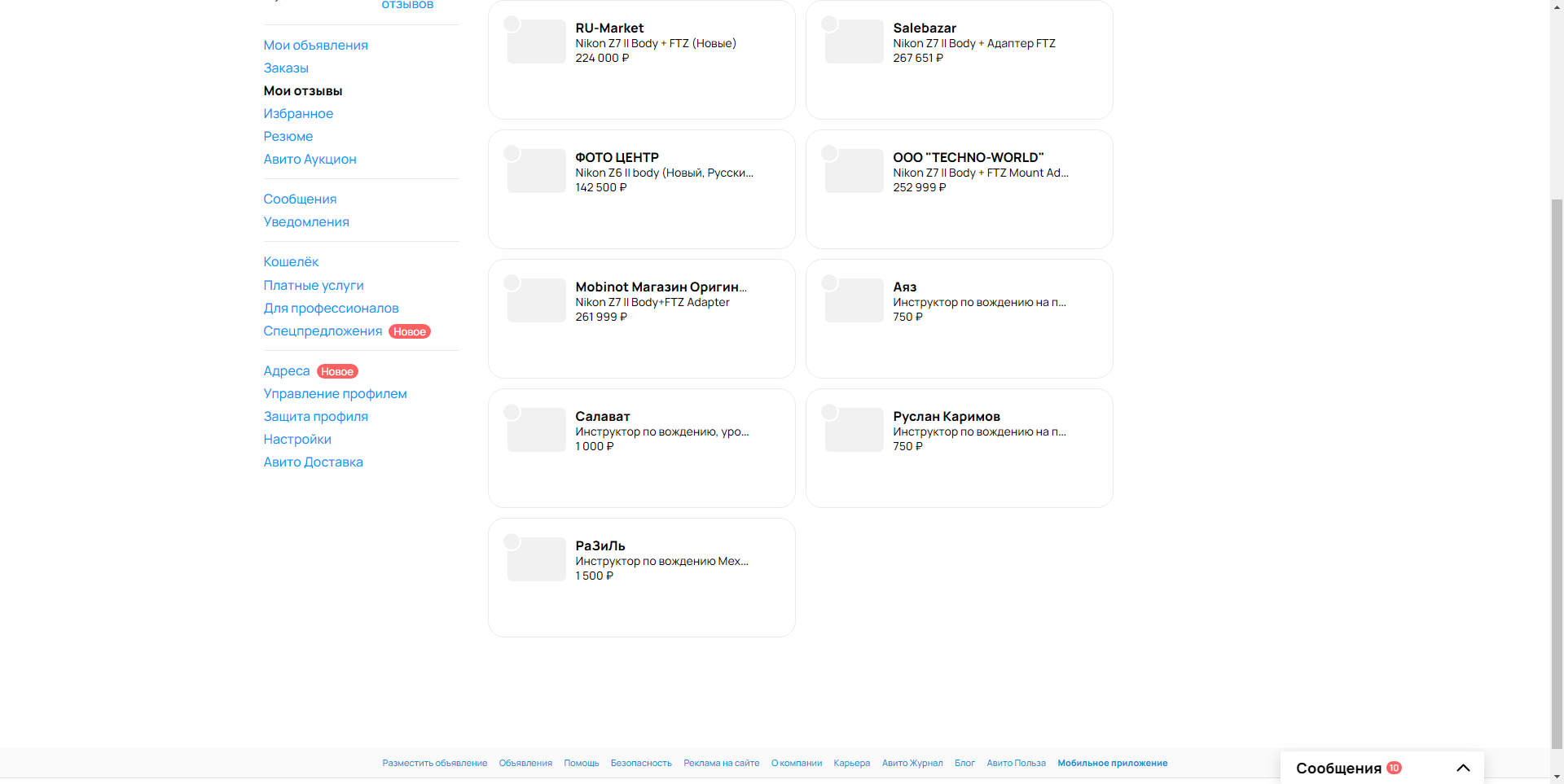
Task: Go to Заказы section
Action: (286, 68)
